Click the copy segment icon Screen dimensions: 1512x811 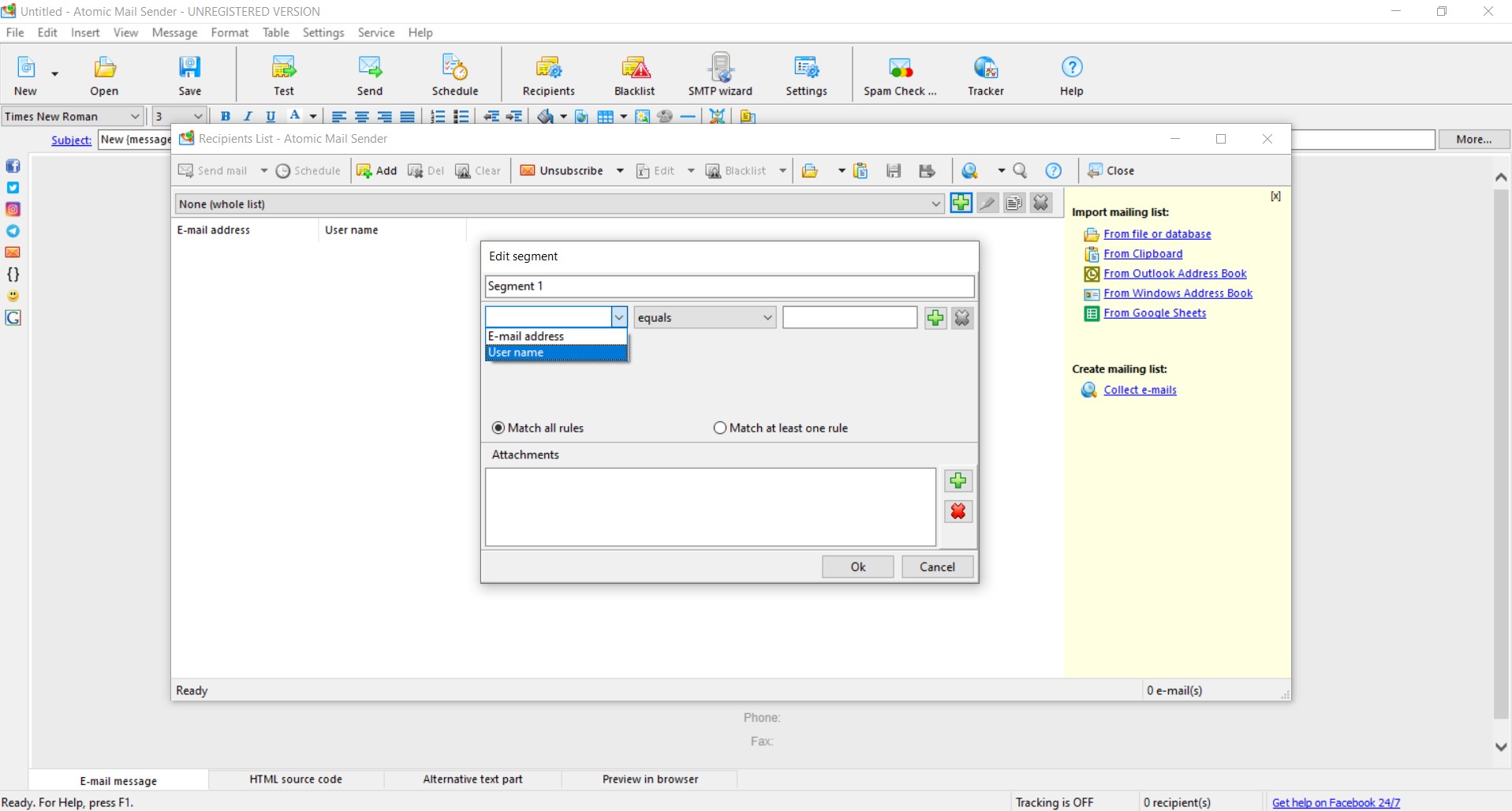(x=1014, y=203)
